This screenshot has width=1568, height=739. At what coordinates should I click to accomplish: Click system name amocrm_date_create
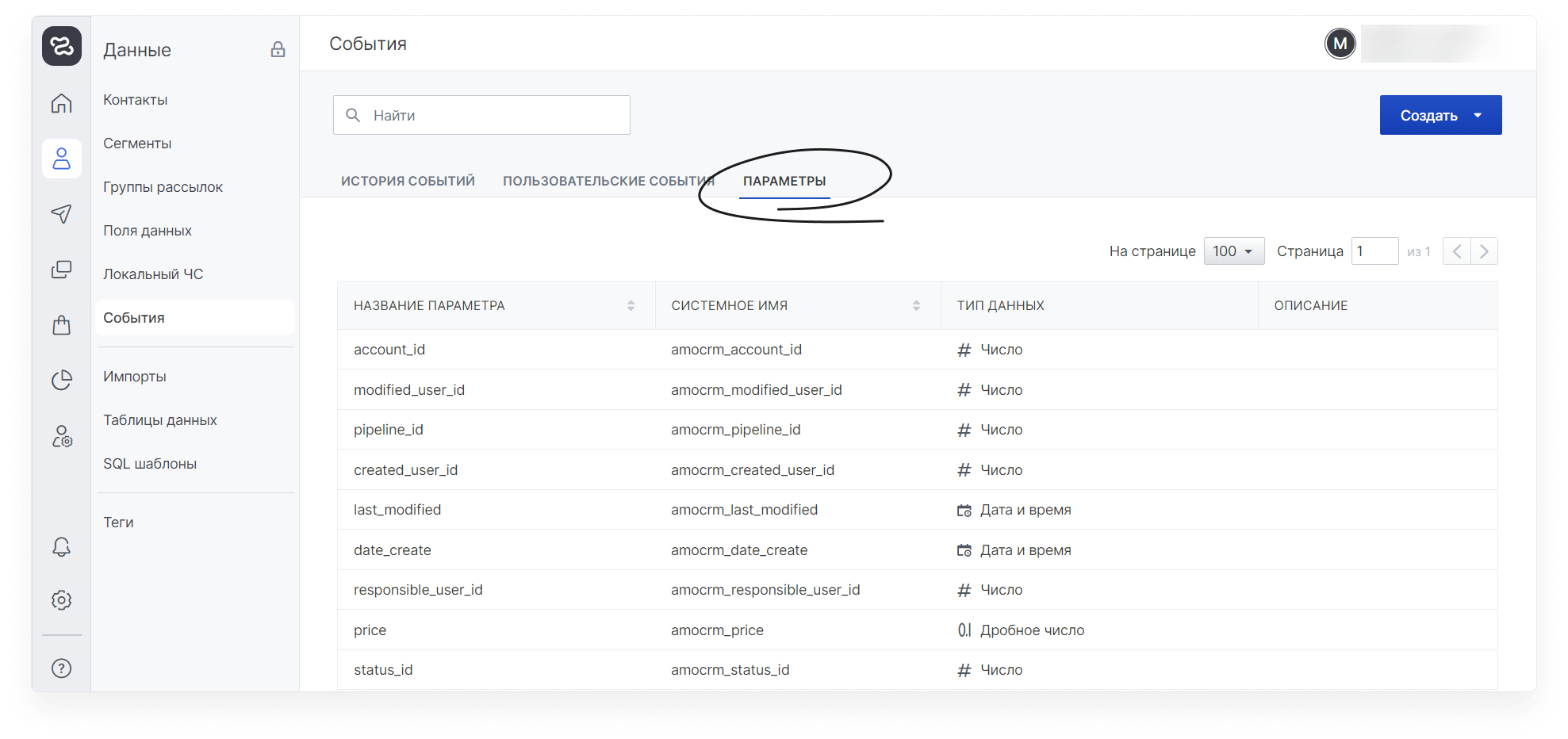pyautogui.click(x=739, y=550)
